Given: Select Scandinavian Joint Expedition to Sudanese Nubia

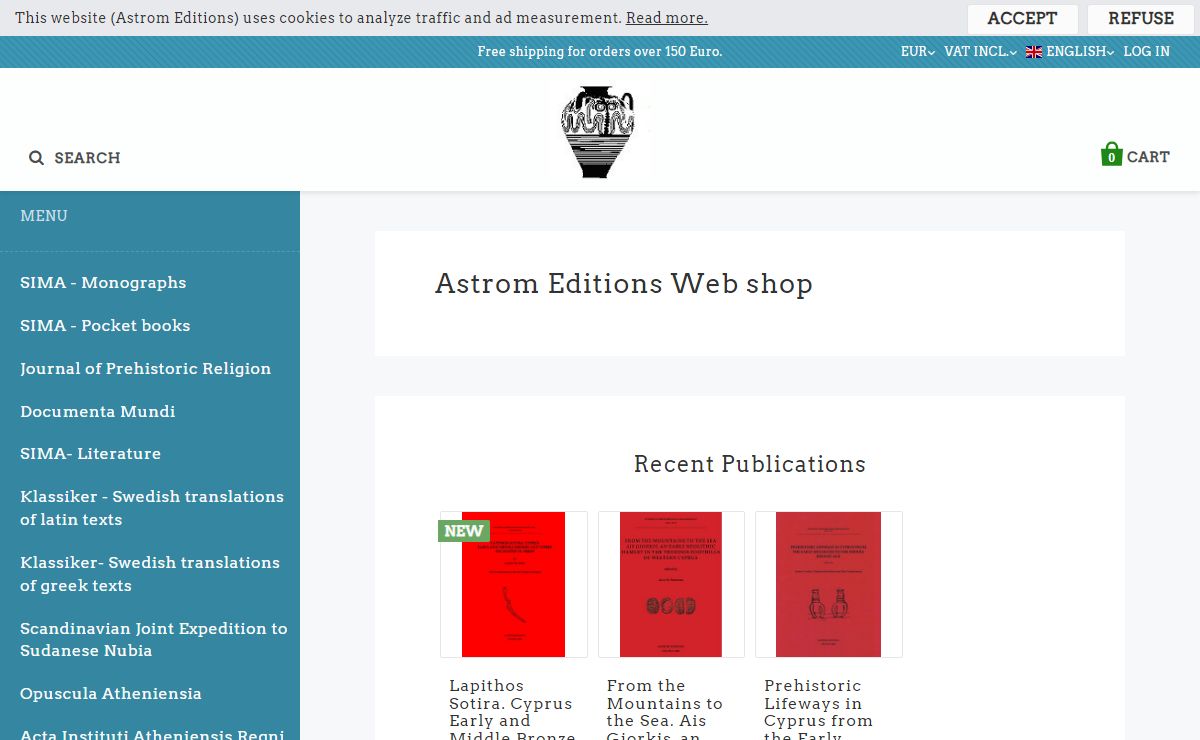Looking at the screenshot, I should (154, 640).
